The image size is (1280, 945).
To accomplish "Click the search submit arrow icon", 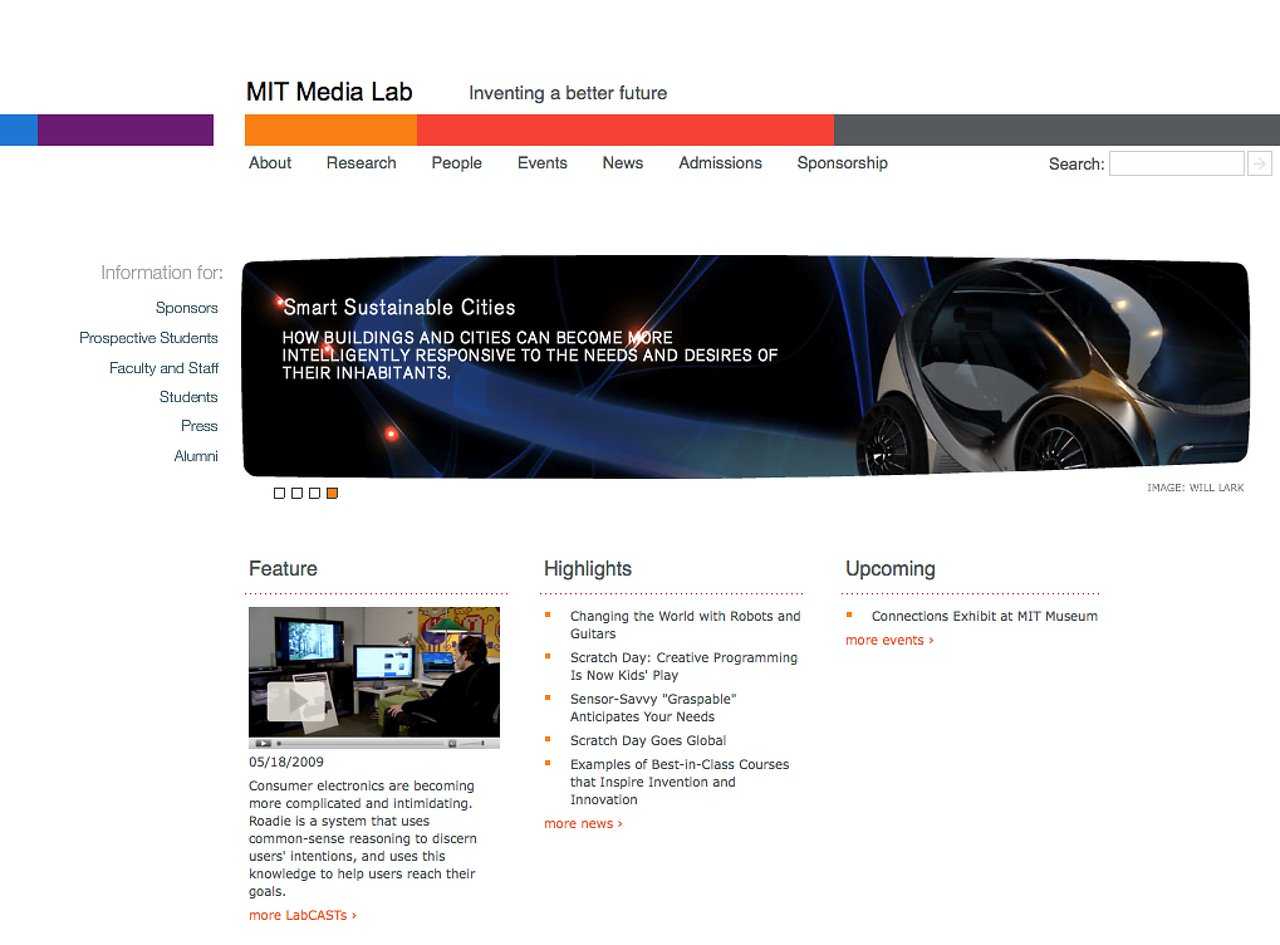I will [x=1260, y=163].
